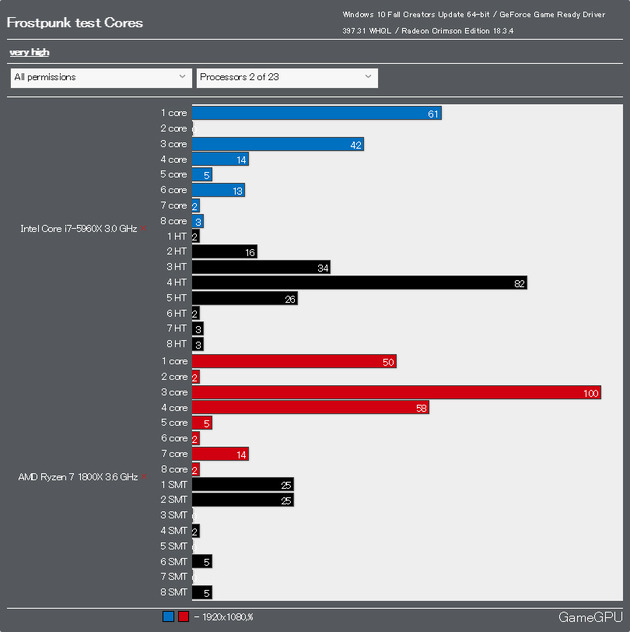Image resolution: width=630 pixels, height=632 pixels.
Task: Click the GameGPU logo link
Action: pyautogui.click(x=590, y=617)
